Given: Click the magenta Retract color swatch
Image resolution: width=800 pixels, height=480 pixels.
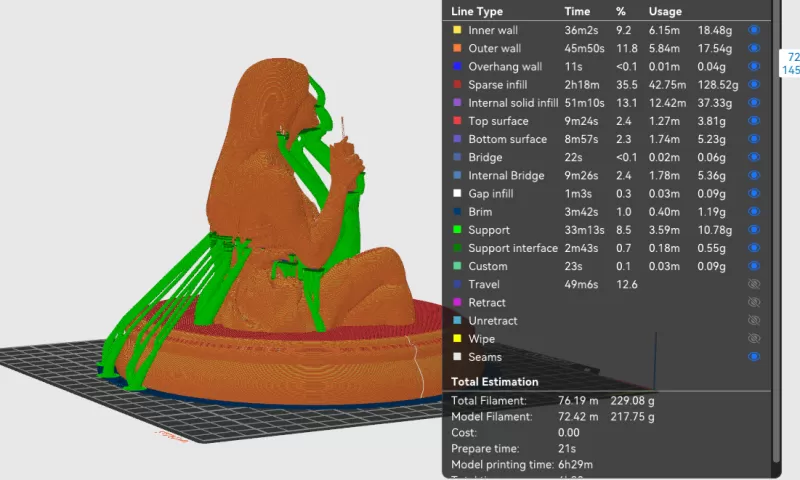Looking at the screenshot, I should 457,302.
